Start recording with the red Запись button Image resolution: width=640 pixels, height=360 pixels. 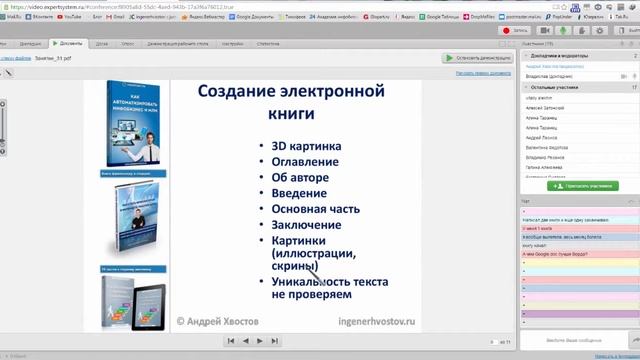click(x=515, y=31)
